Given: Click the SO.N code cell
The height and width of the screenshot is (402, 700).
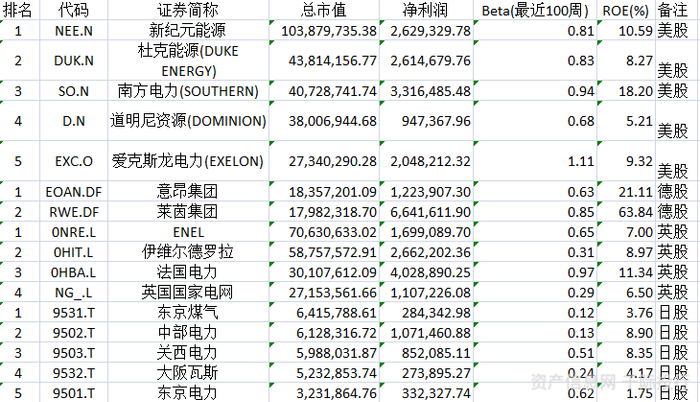Looking at the screenshot, I should tap(74, 91).
